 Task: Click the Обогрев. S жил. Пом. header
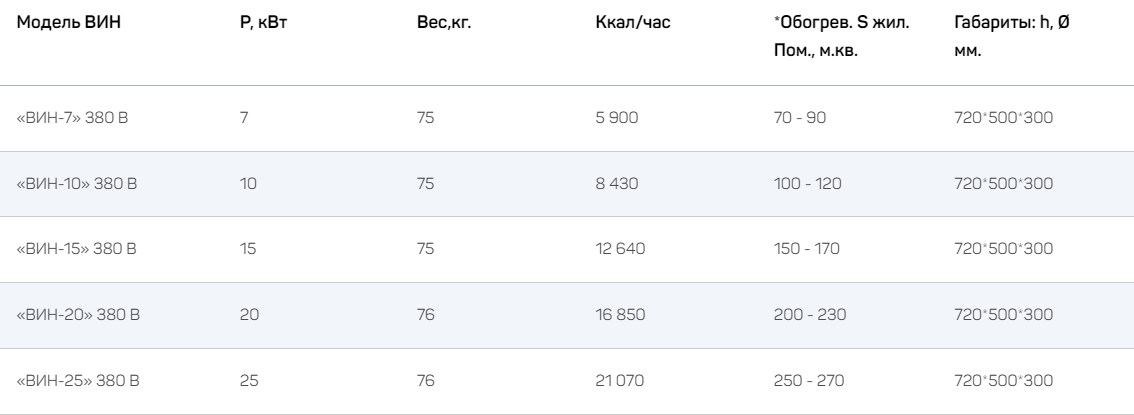pos(834,34)
